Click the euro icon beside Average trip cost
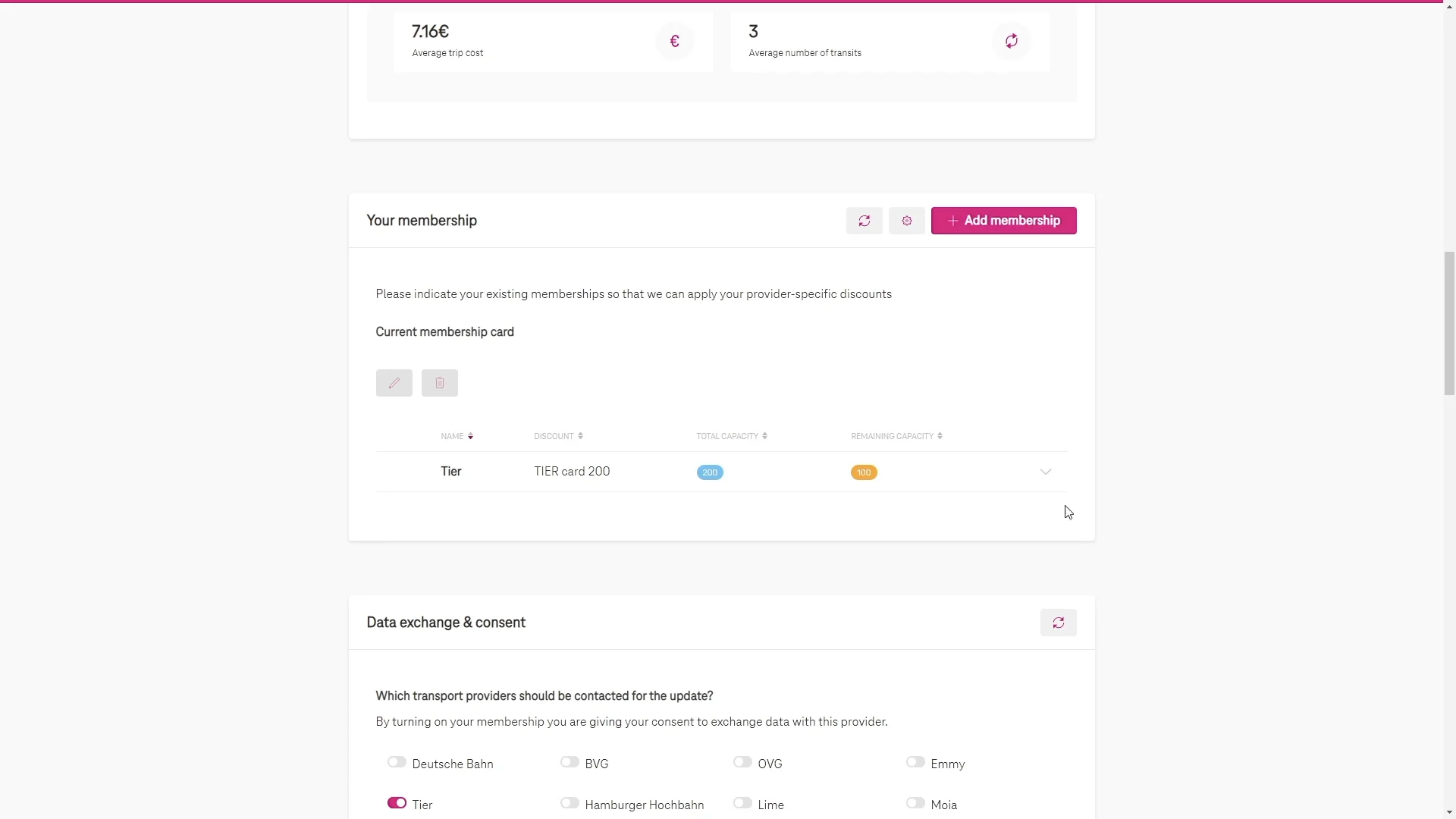The width and height of the screenshot is (1456, 819). (x=674, y=41)
